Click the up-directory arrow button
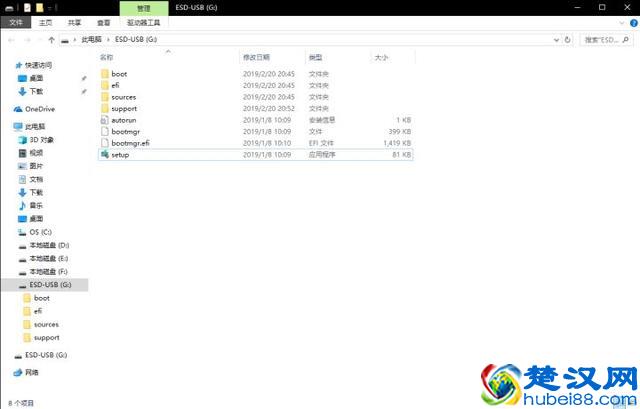 51,40
